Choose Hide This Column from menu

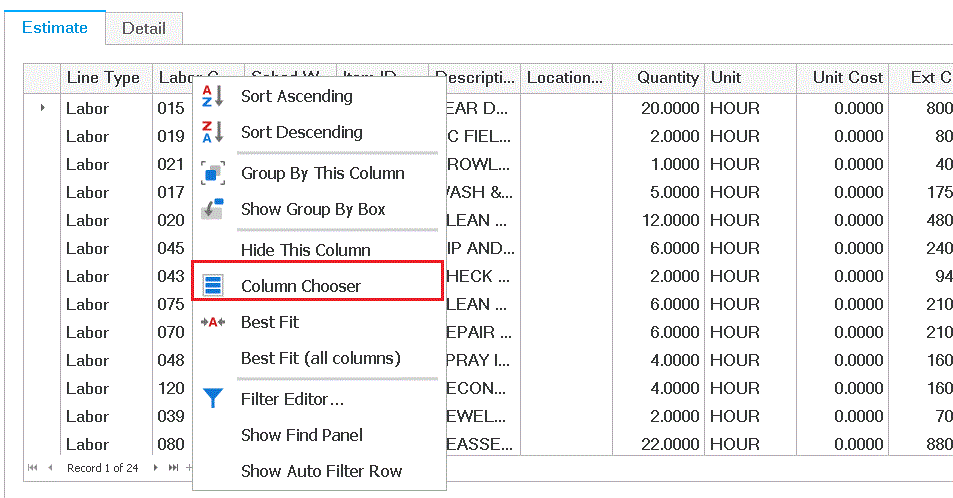point(305,250)
